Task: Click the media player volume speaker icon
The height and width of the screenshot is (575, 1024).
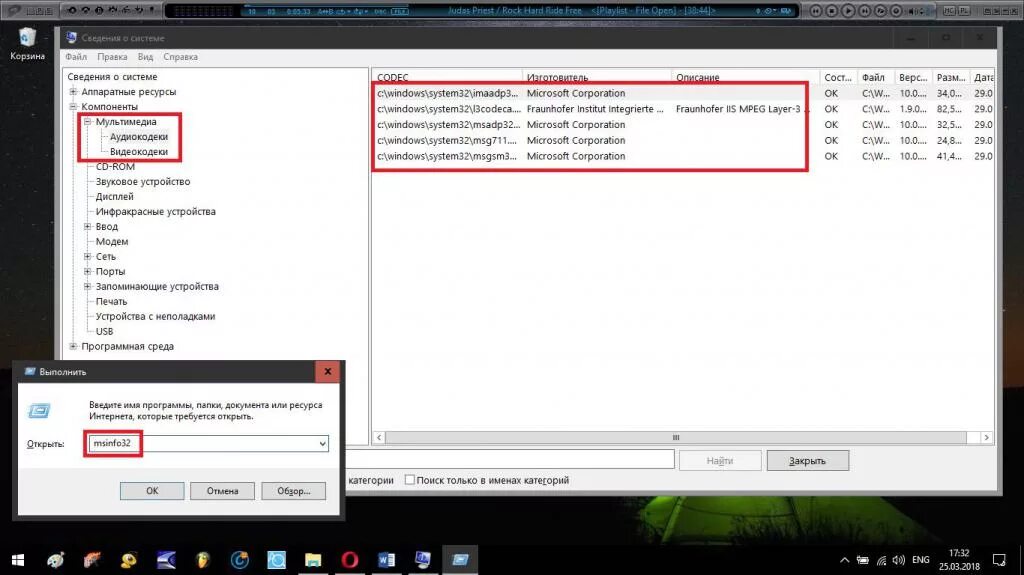Action: [912, 11]
